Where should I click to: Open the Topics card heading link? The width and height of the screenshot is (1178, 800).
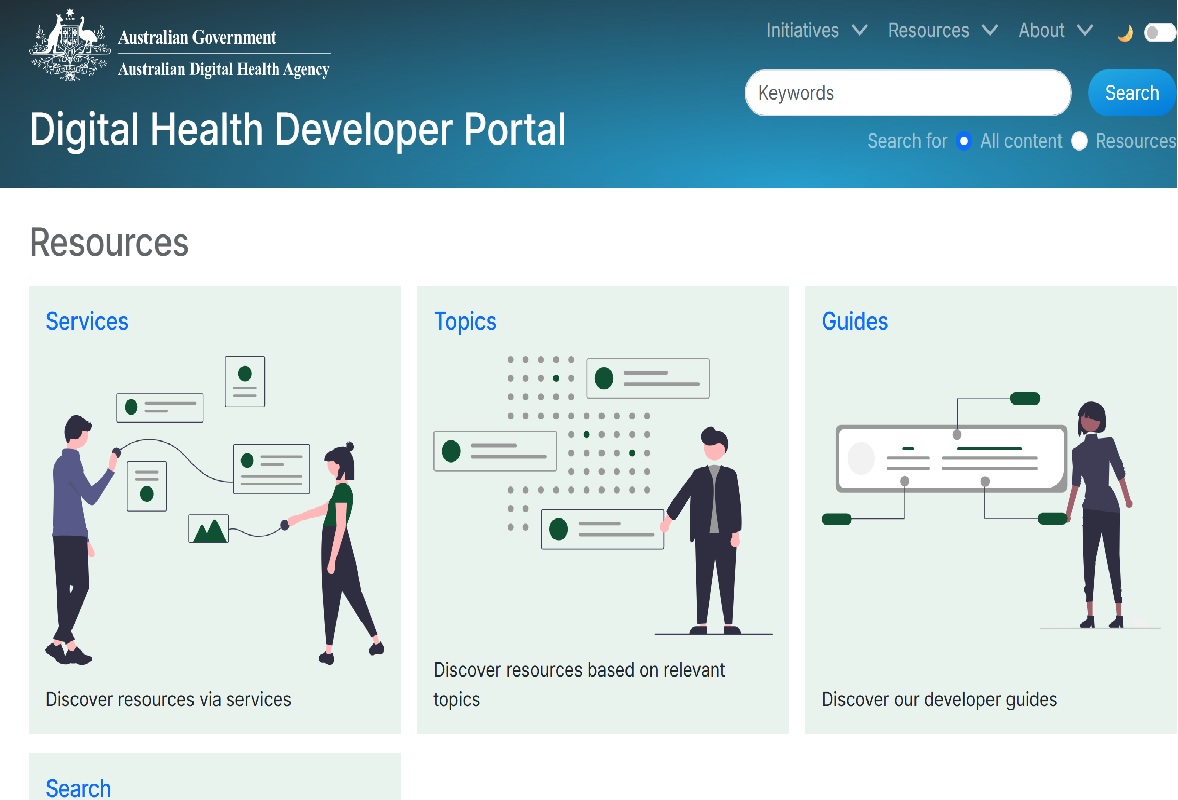pos(465,321)
